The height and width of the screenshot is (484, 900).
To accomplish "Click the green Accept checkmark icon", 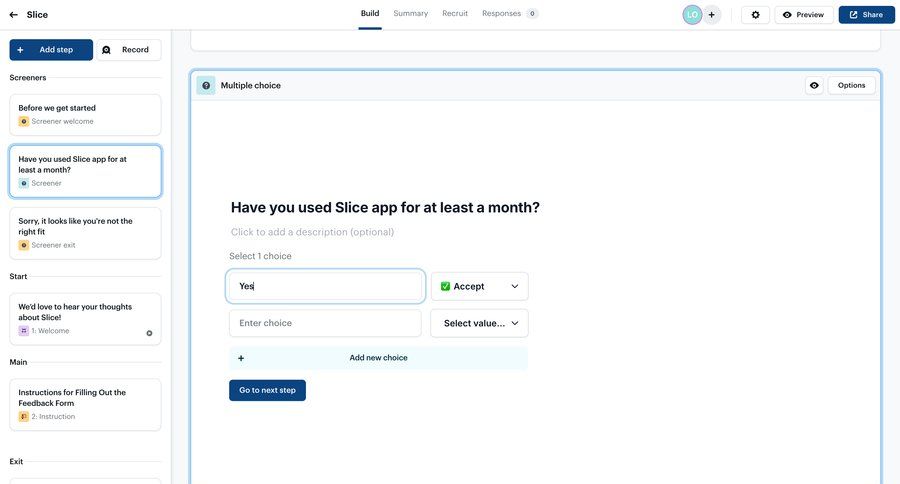I will [445, 286].
